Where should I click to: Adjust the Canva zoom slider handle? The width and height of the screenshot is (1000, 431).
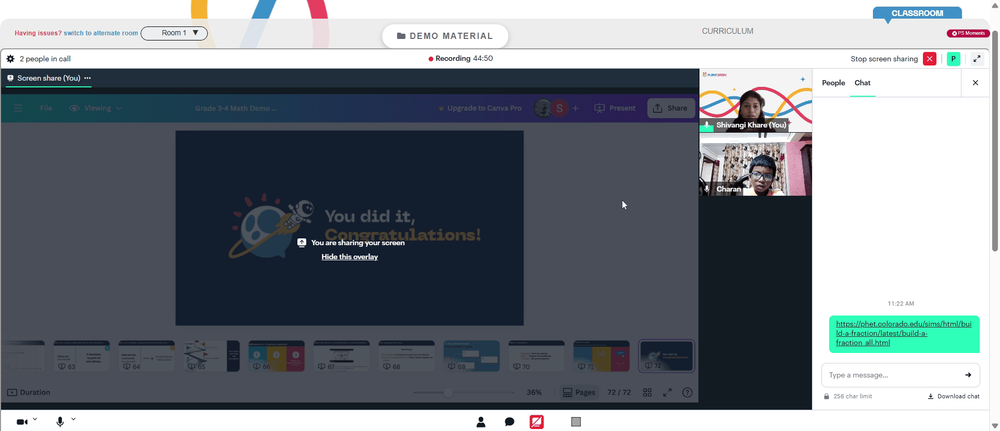tap(448, 392)
